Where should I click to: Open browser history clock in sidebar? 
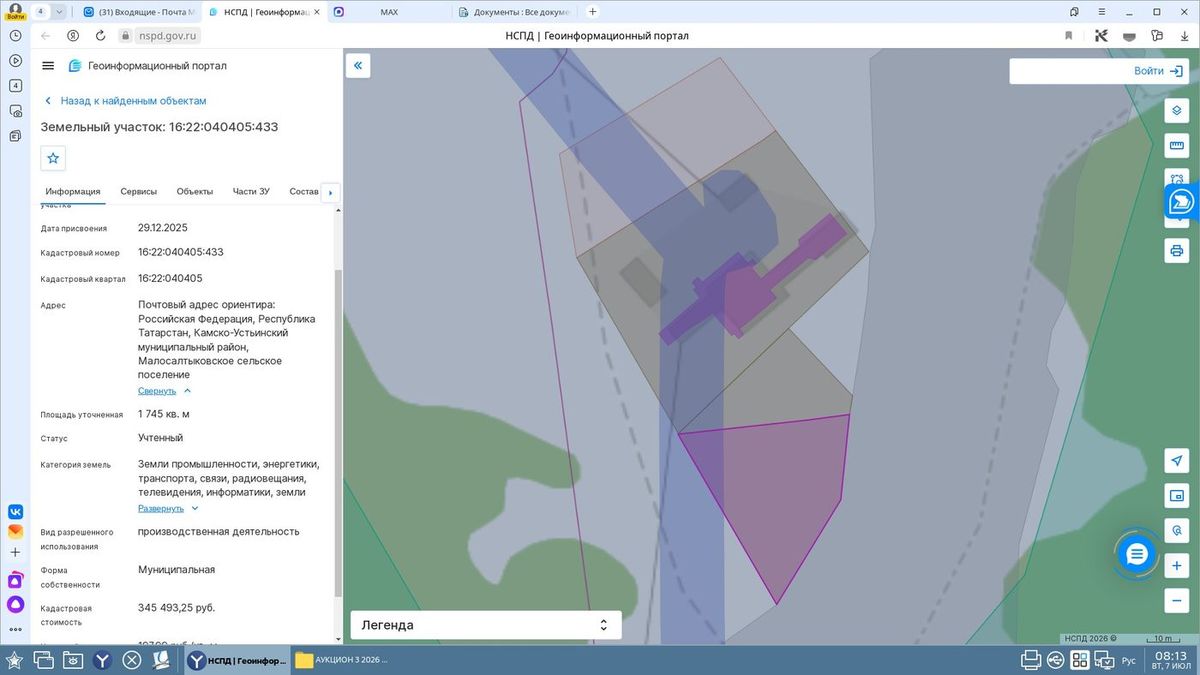pos(15,35)
